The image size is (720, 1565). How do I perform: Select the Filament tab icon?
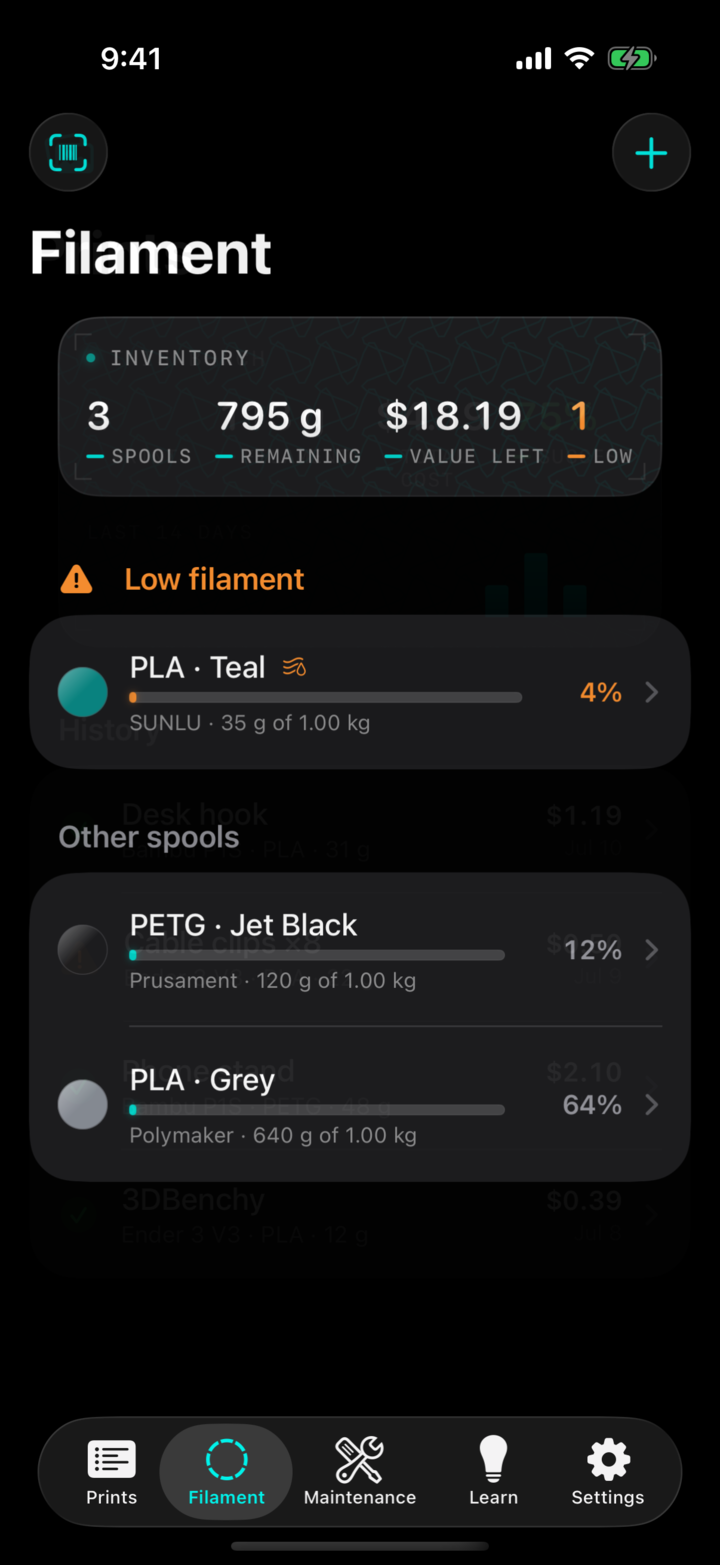click(x=226, y=1459)
